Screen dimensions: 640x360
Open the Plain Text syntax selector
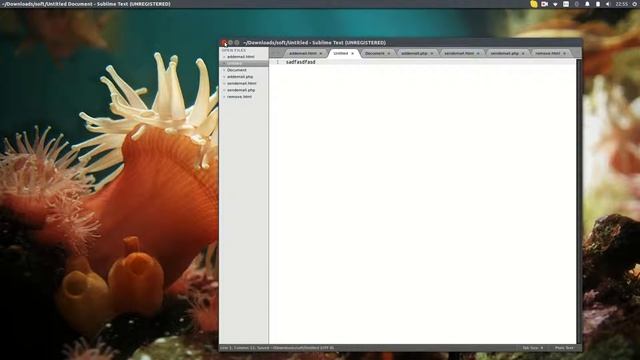(564, 348)
